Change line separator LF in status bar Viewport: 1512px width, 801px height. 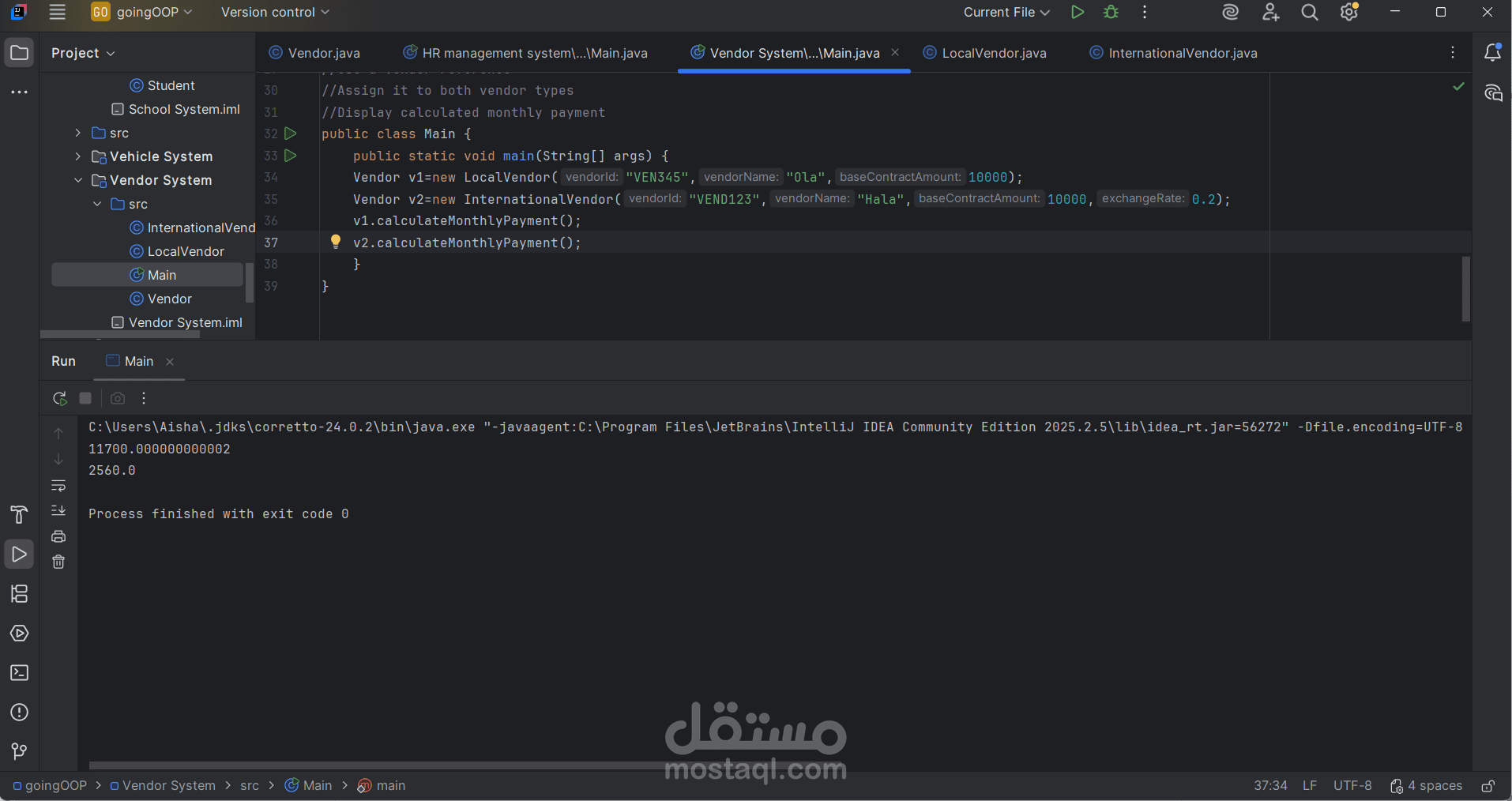[1310, 786]
